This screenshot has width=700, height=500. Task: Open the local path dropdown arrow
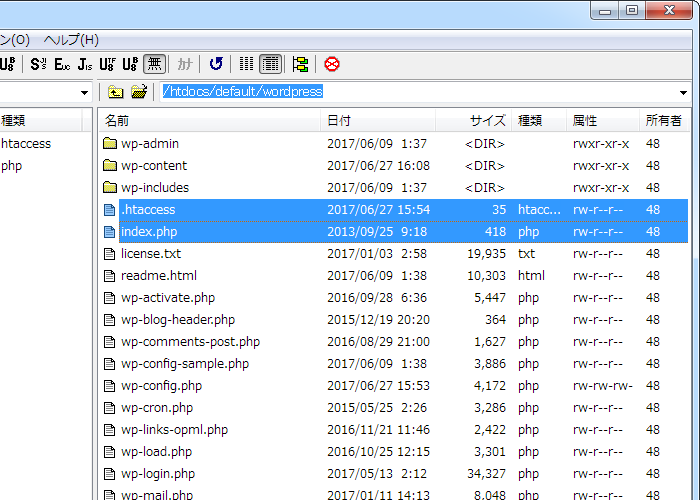pos(84,92)
